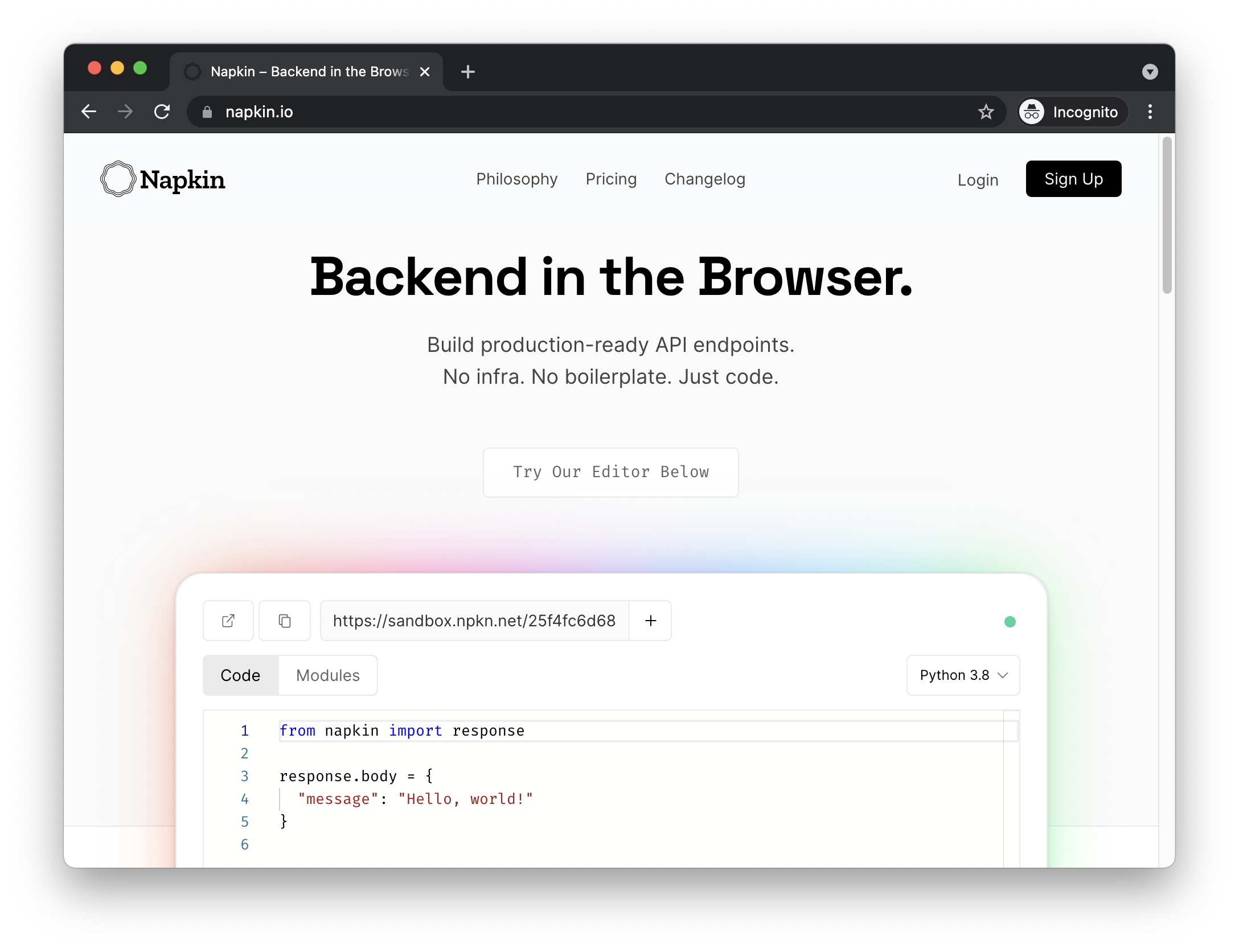
Task: Open endpoint in new window icon
Action: coord(228,621)
